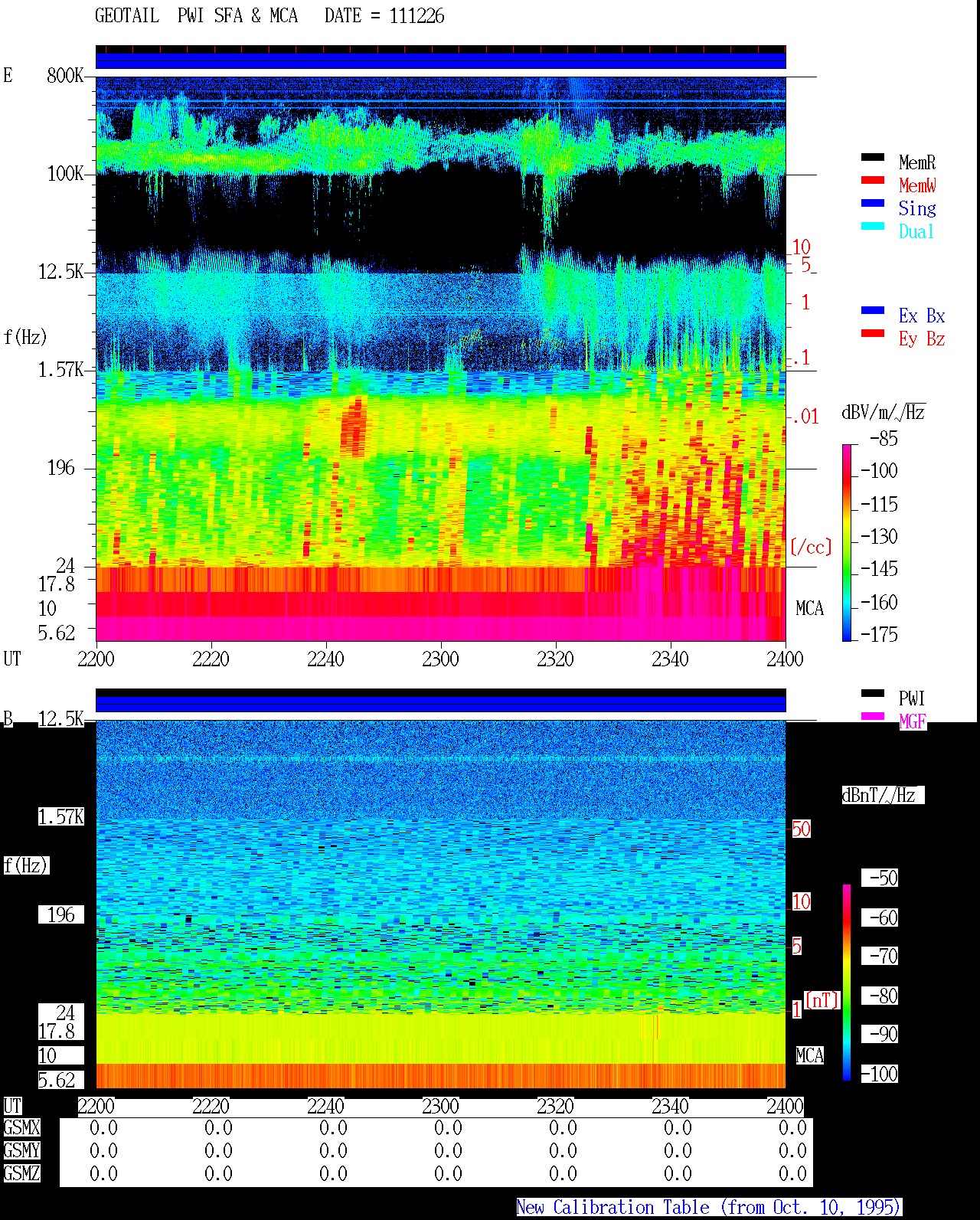Click the blue Sing legend swatch
The width and height of the screenshot is (980, 1220).
pyautogui.click(x=873, y=204)
